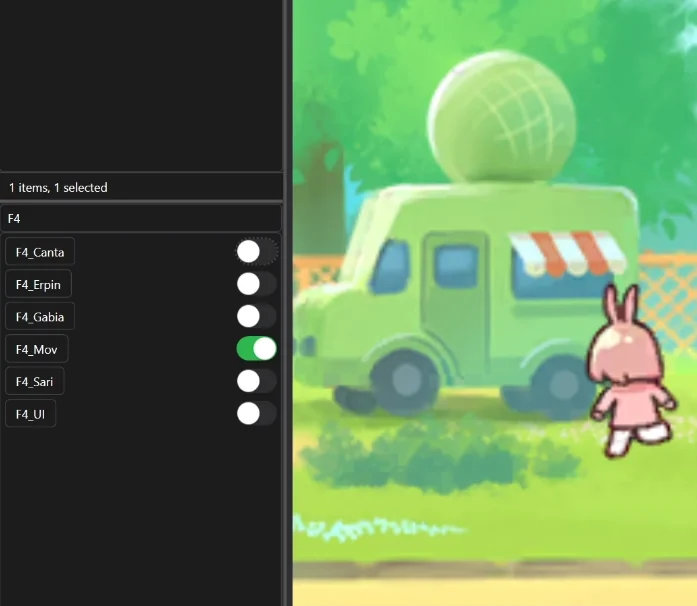This screenshot has width=697, height=606.
Task: Select the F4_Erpin label button
Action: [x=38, y=284]
